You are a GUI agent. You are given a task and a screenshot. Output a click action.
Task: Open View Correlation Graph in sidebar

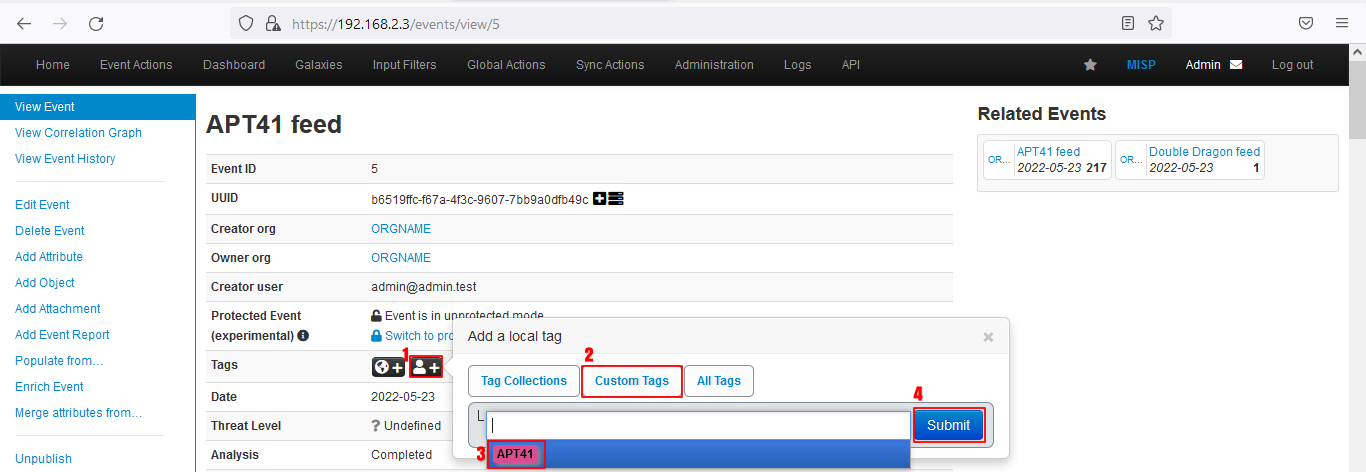78,133
